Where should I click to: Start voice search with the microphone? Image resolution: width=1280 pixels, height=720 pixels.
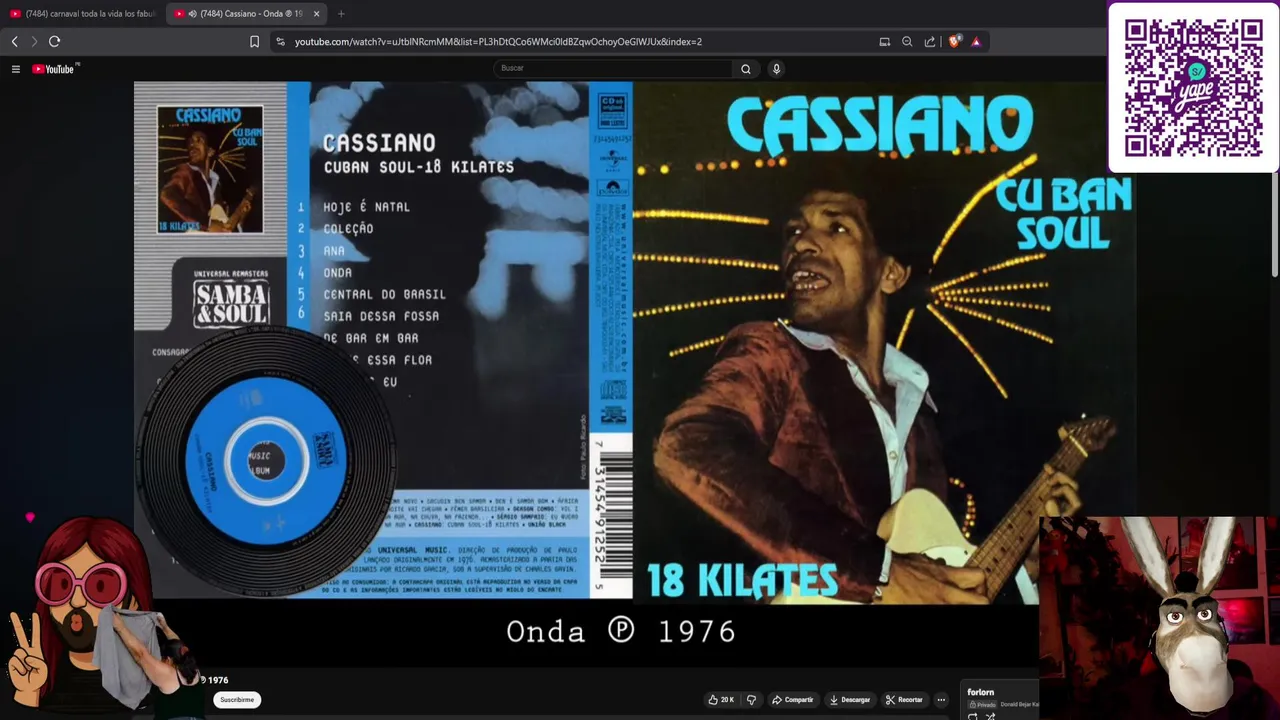[776, 68]
